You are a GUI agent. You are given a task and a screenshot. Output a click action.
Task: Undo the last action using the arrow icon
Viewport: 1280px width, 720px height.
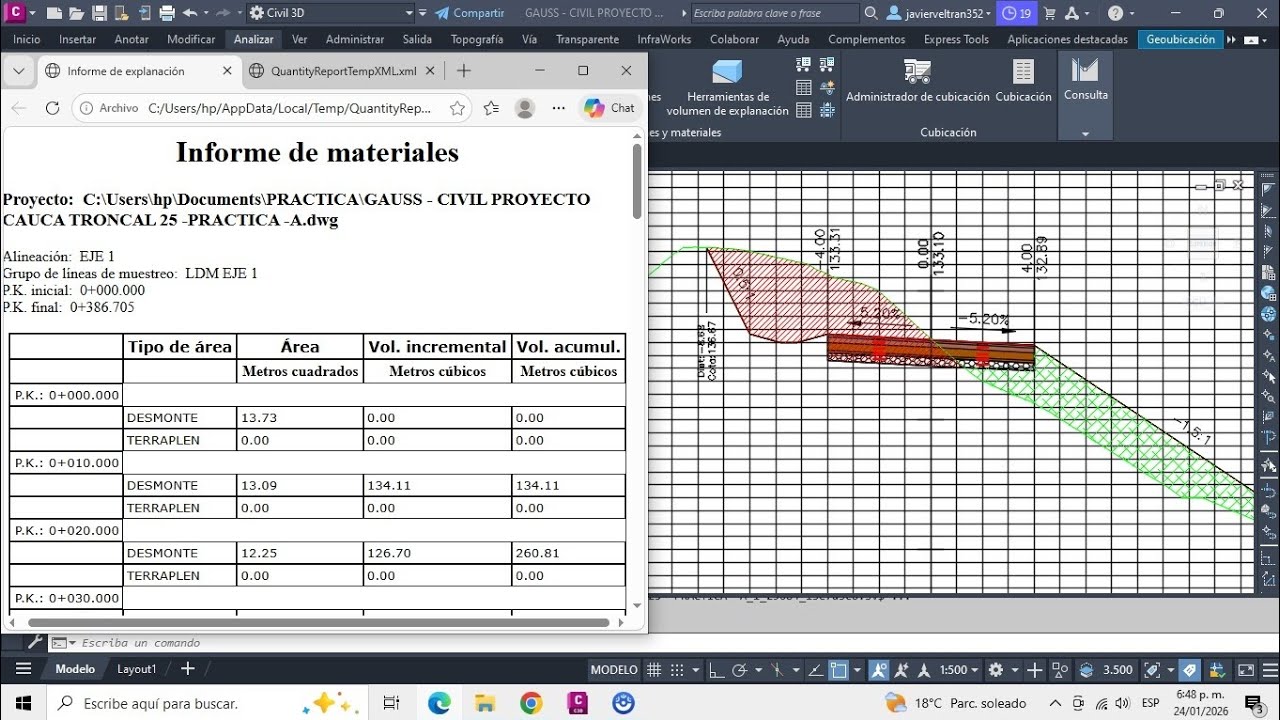[190, 13]
